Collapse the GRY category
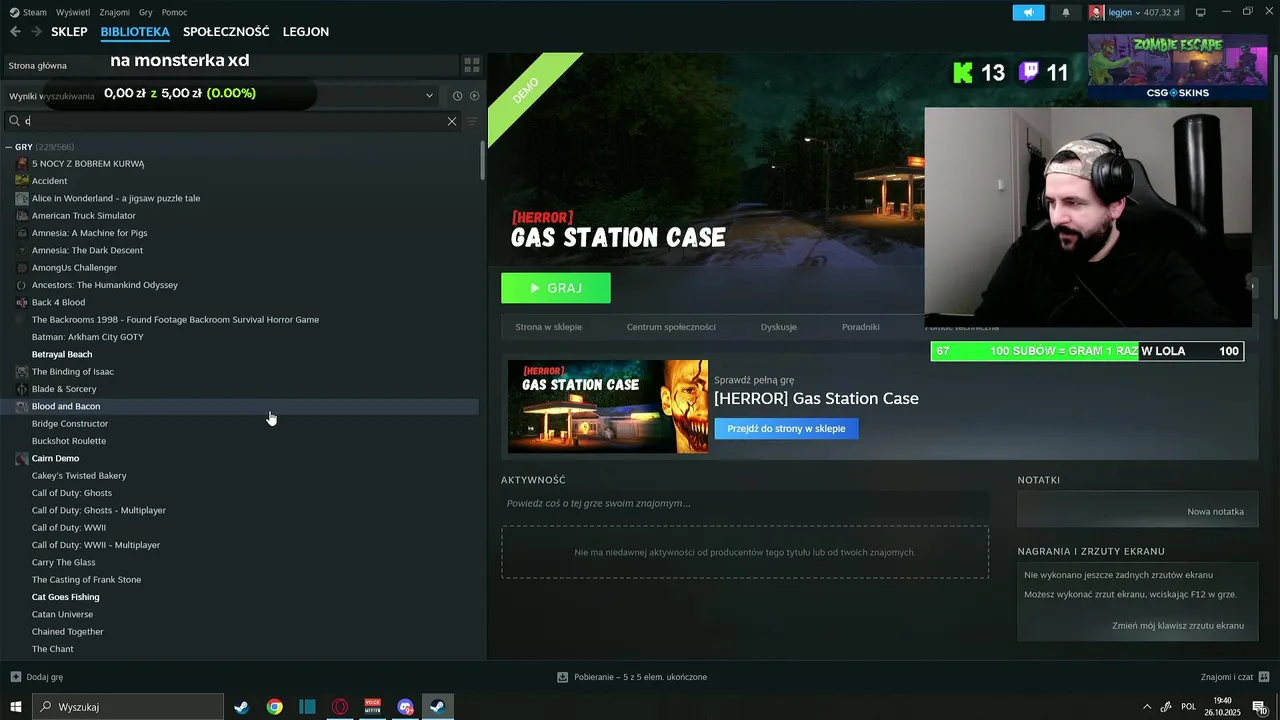The width and height of the screenshot is (1280, 720). [9, 147]
